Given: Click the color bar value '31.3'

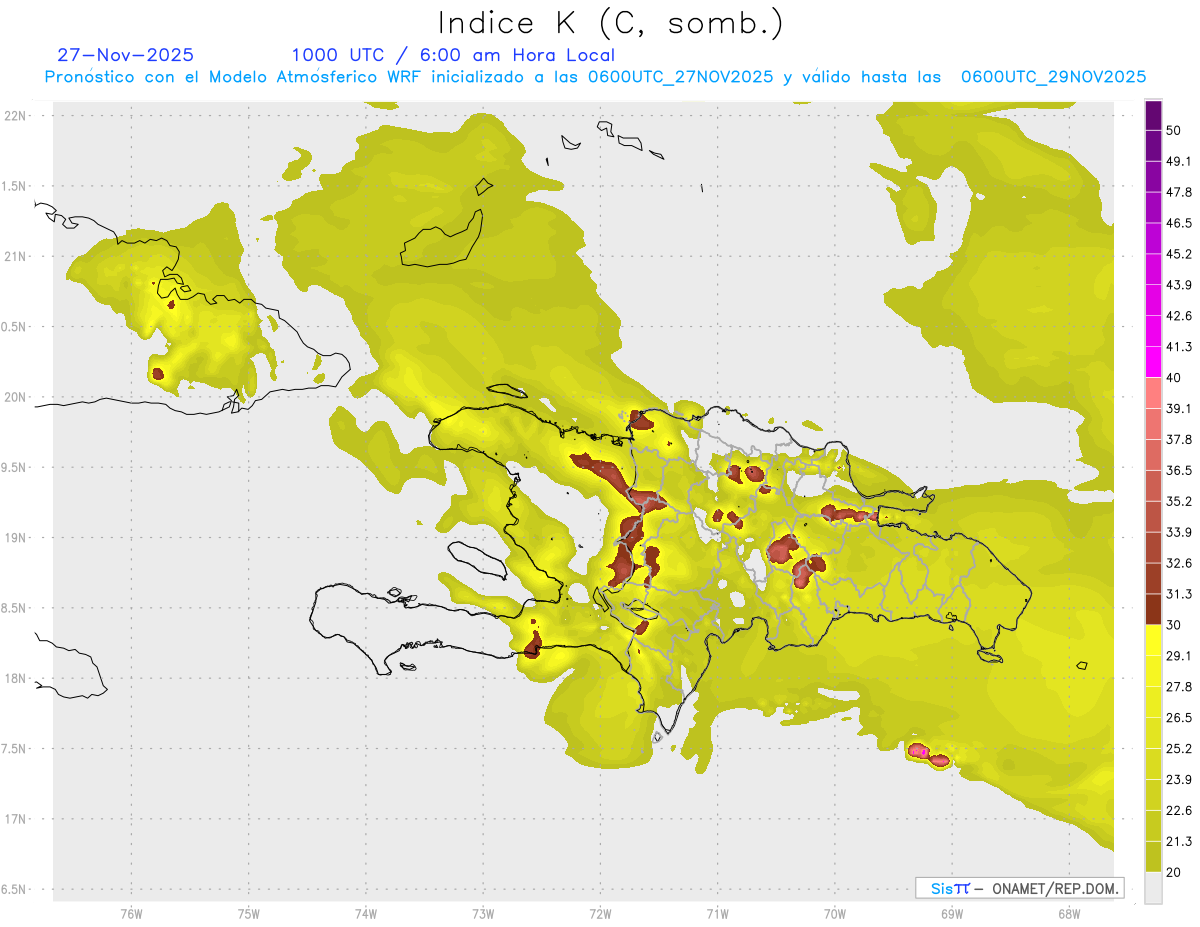Looking at the screenshot, I should (x=1179, y=594).
